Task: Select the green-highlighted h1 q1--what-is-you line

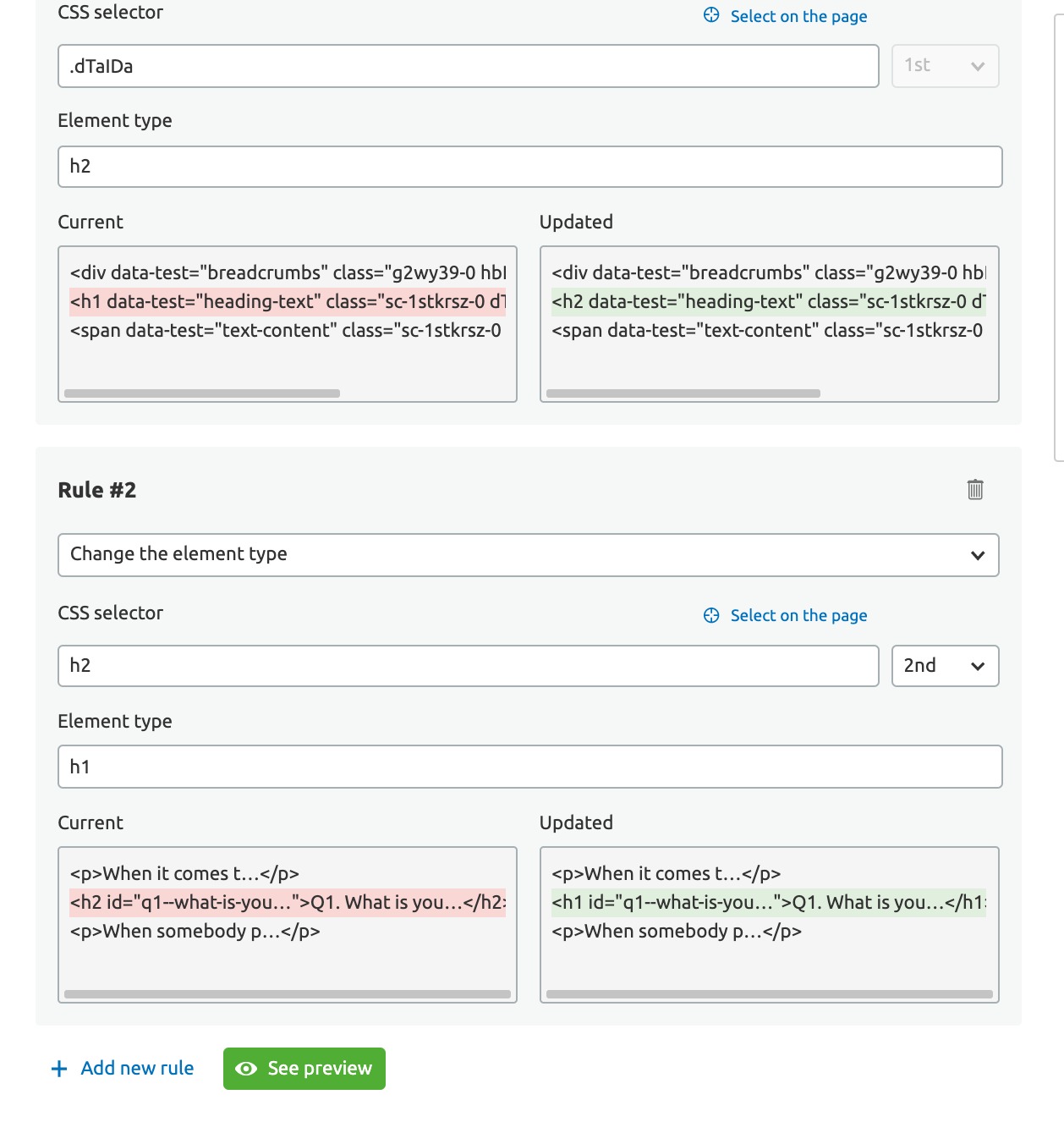Action: point(768,903)
